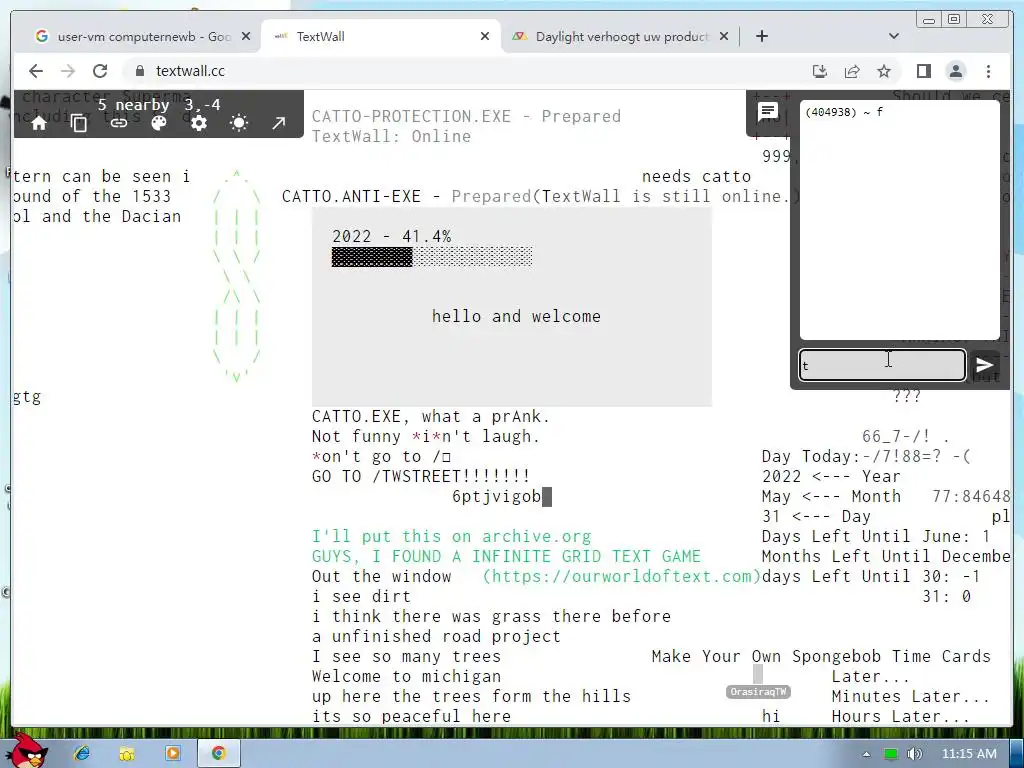Click the share page icon

click(852, 71)
